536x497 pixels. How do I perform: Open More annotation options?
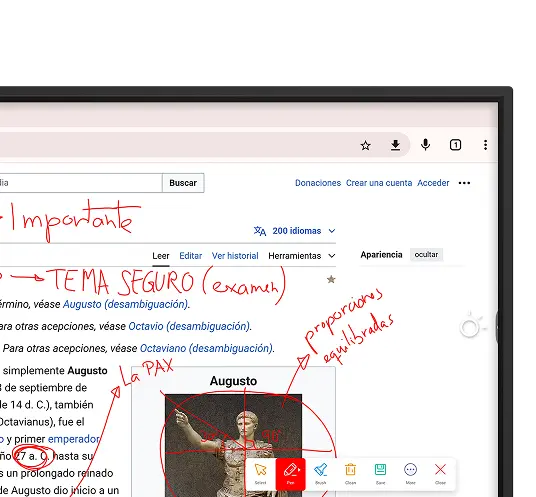tap(411, 473)
